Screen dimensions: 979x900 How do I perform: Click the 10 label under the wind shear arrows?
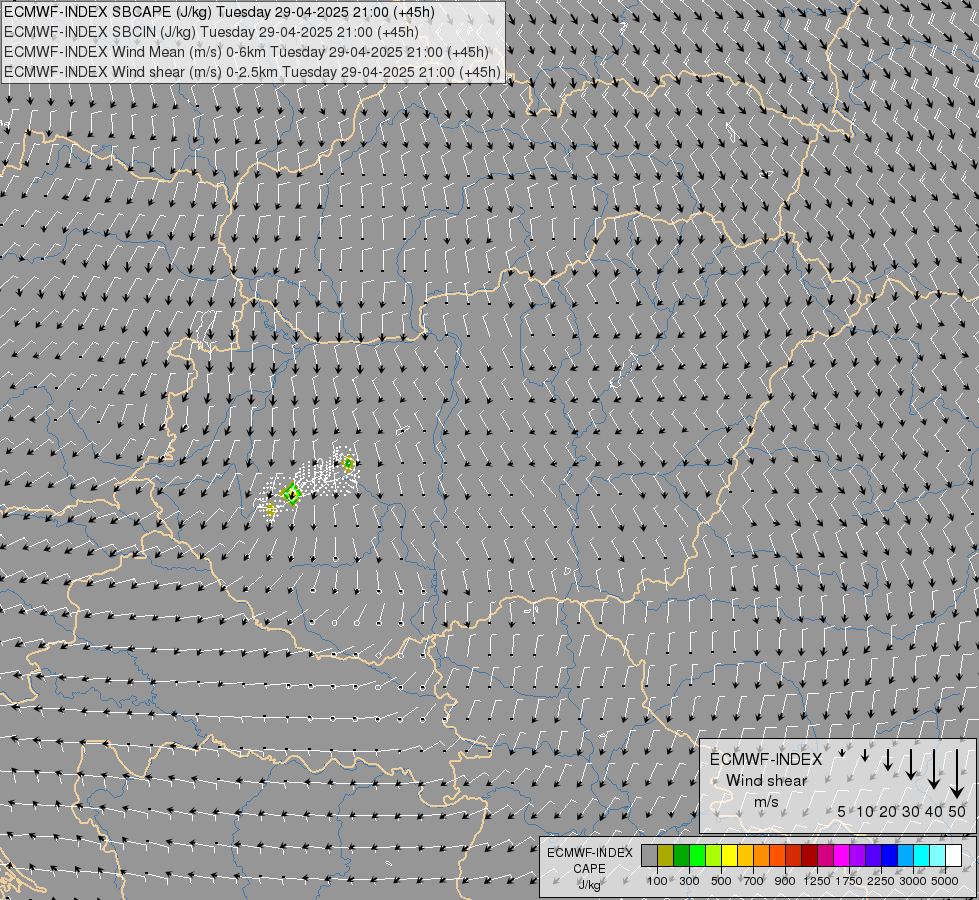(865, 811)
